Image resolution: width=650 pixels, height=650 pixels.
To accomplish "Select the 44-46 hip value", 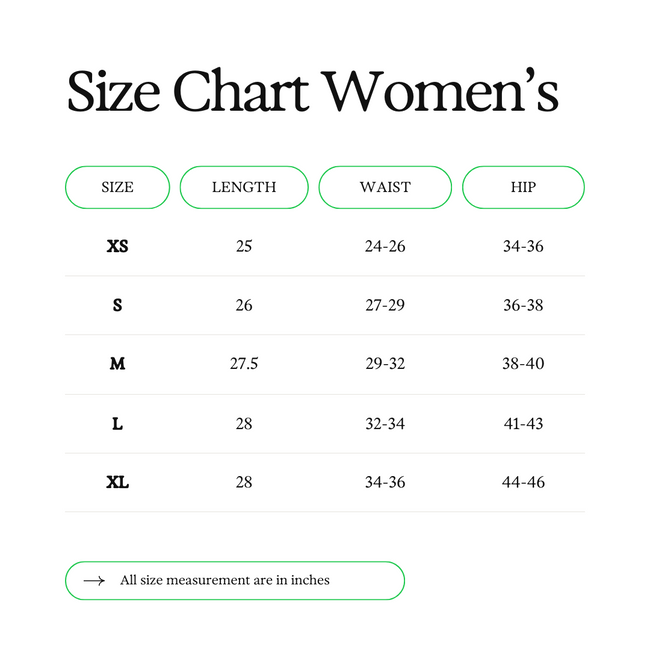I will (x=523, y=482).
